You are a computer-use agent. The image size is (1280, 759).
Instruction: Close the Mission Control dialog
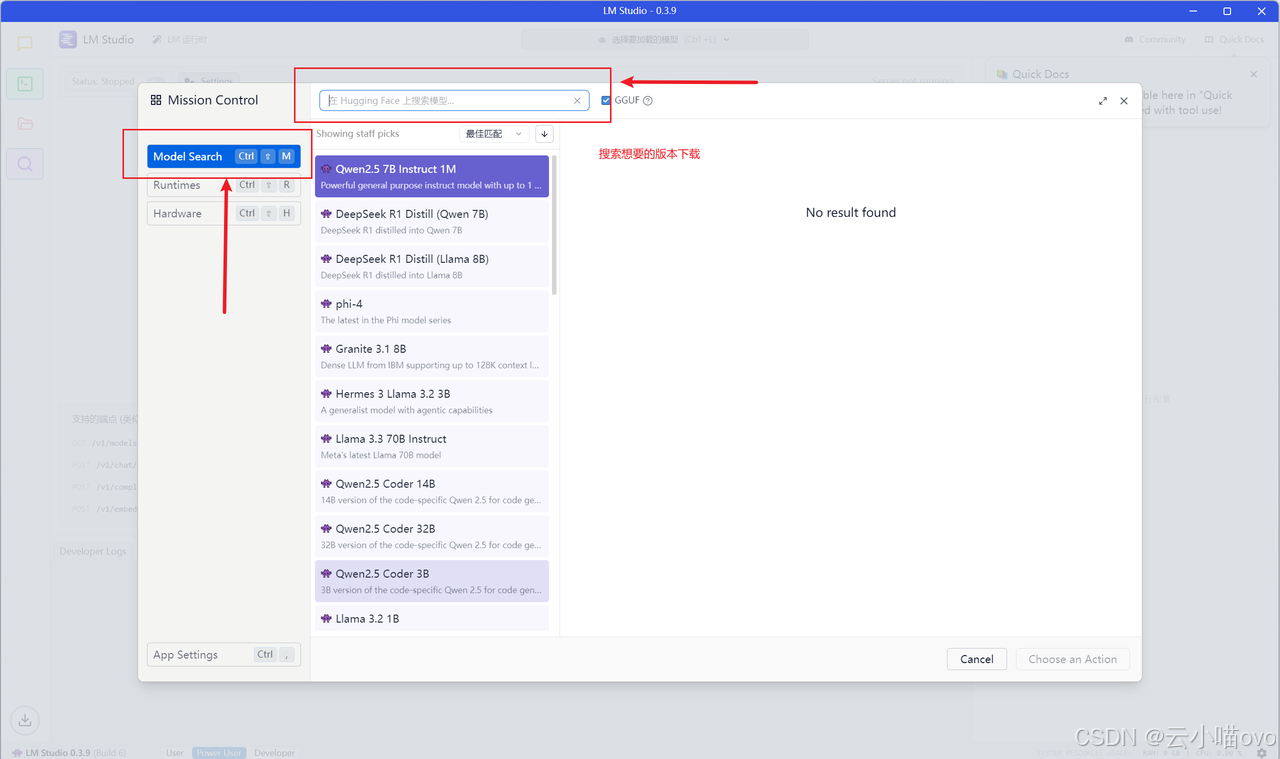click(1124, 101)
